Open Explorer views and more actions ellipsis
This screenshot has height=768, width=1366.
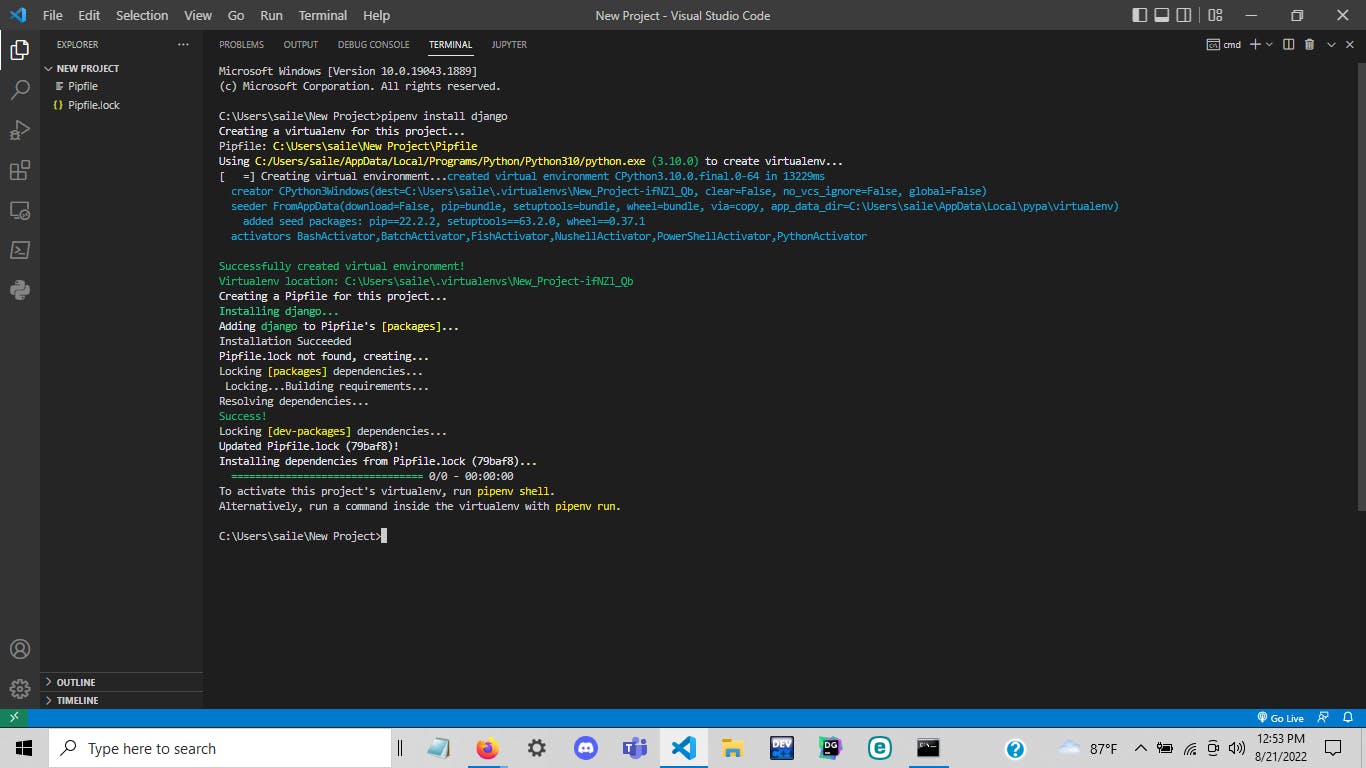click(183, 45)
